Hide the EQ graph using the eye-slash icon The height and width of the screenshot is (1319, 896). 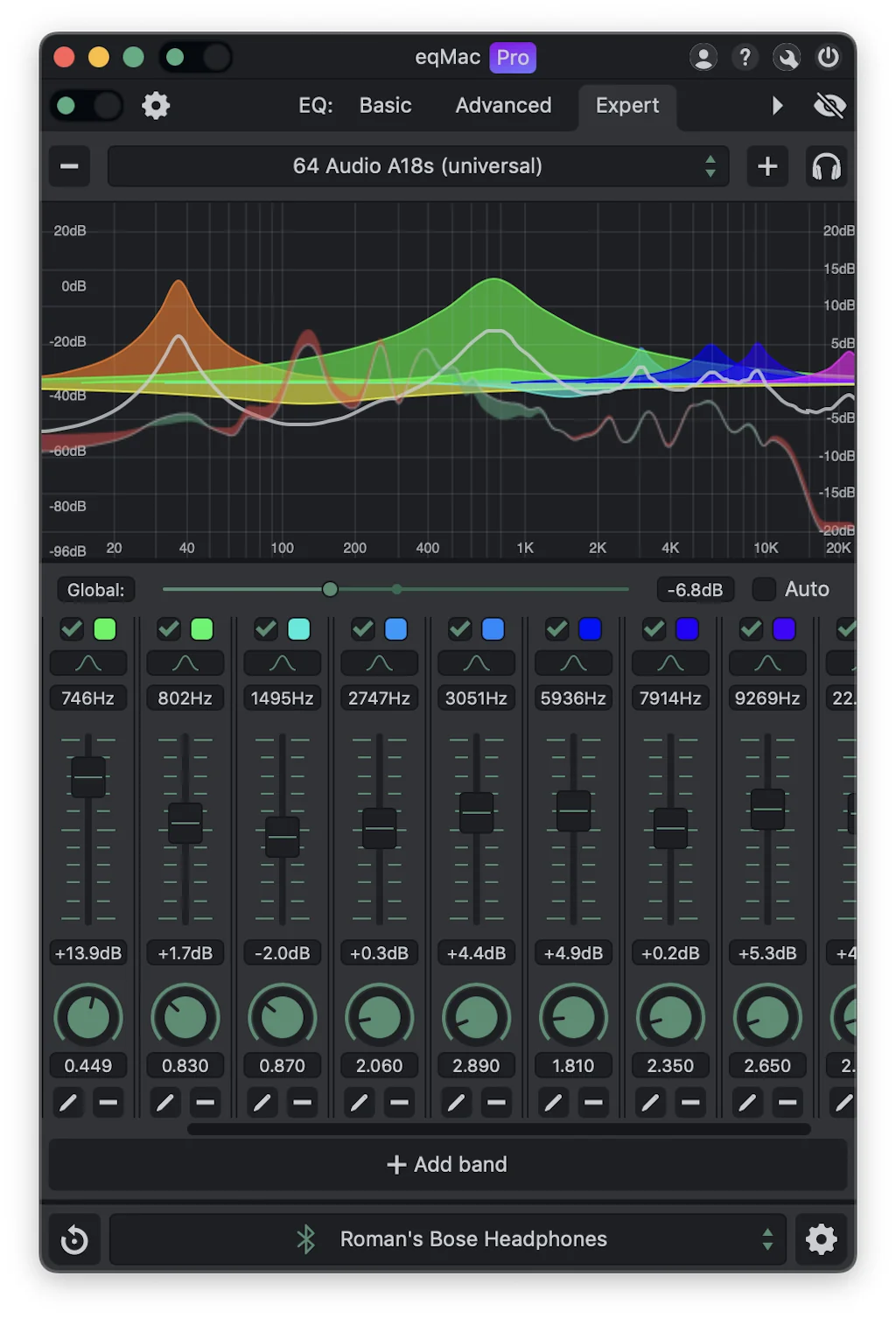pos(829,105)
